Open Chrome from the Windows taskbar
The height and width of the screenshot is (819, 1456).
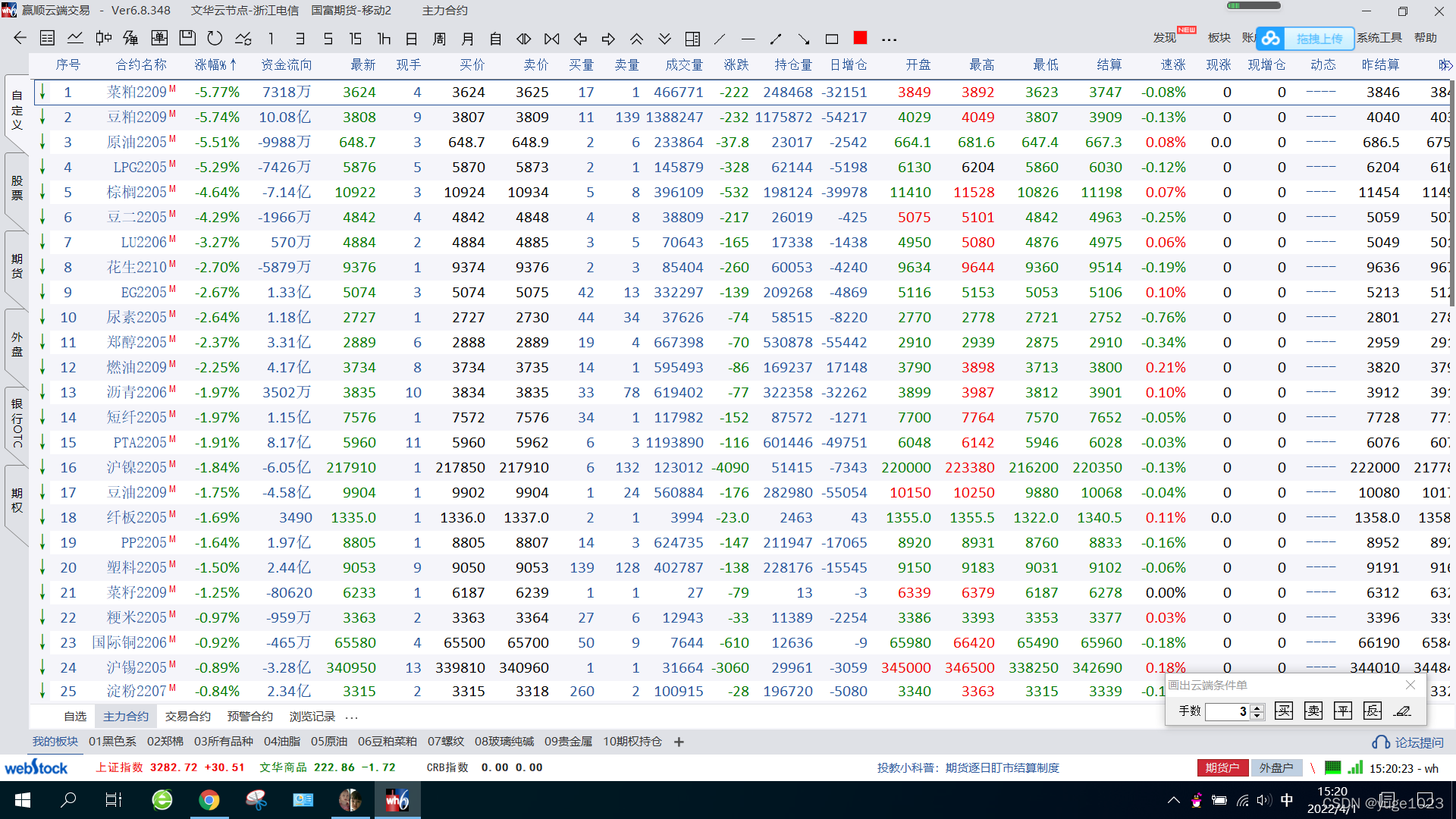point(209,800)
